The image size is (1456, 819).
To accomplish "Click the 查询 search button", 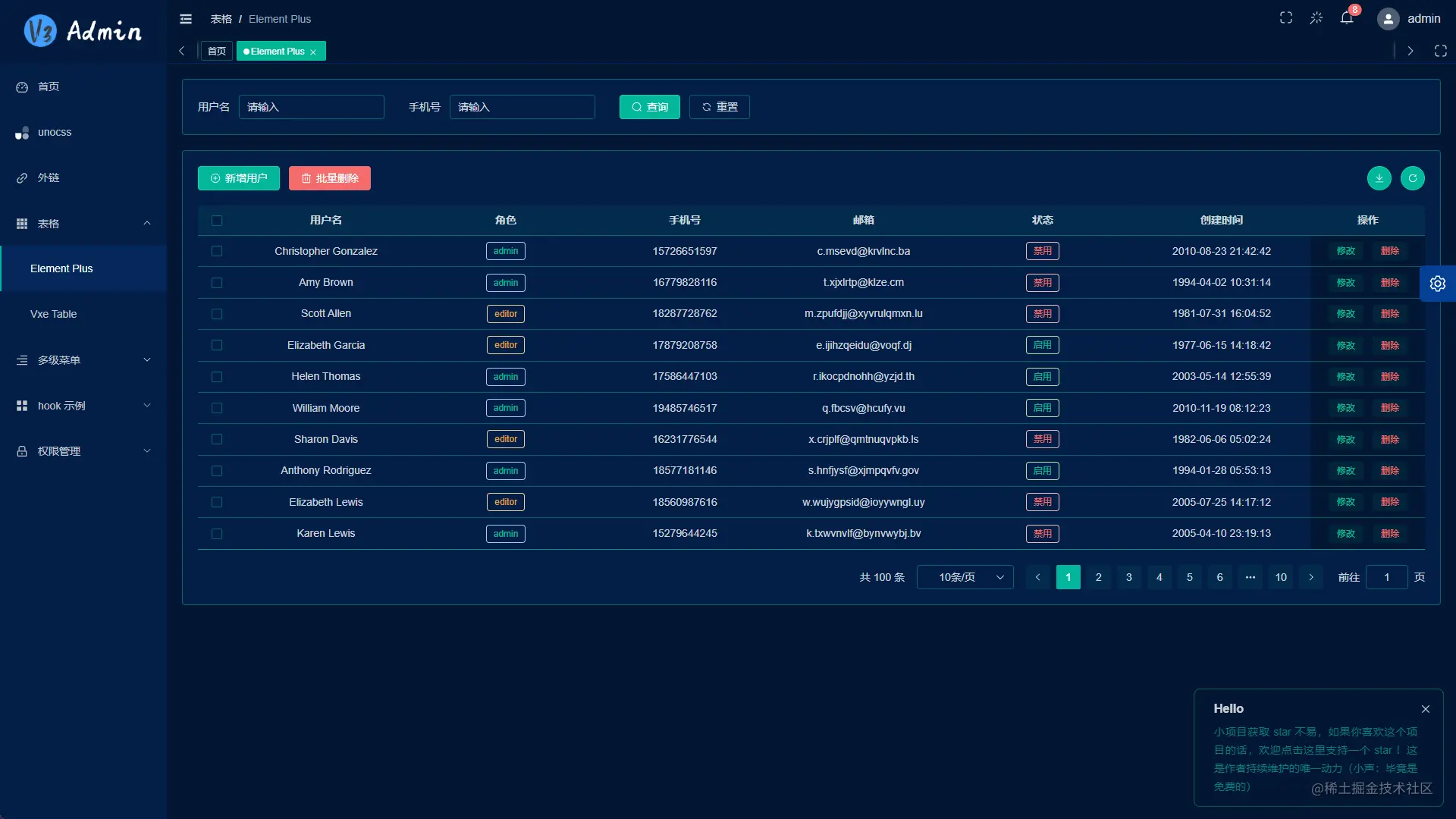I will tap(649, 107).
